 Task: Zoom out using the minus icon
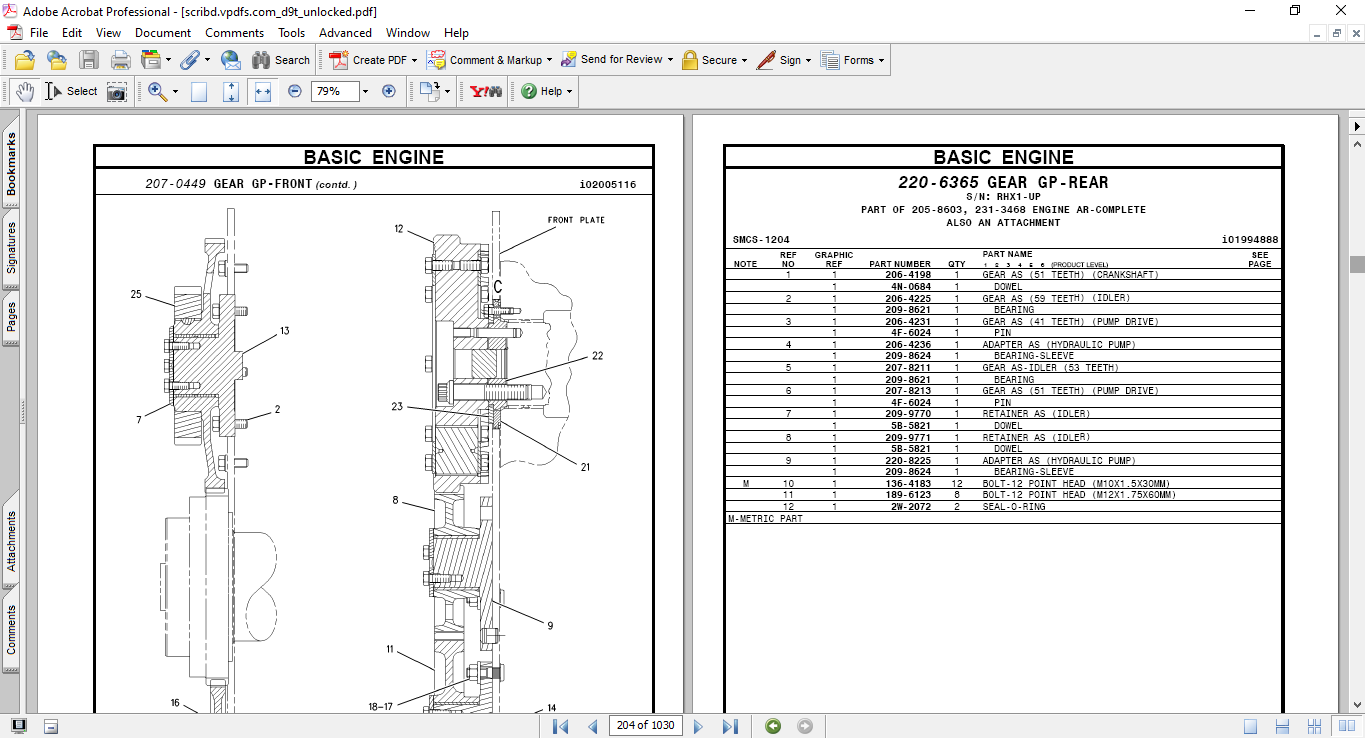[x=293, y=91]
